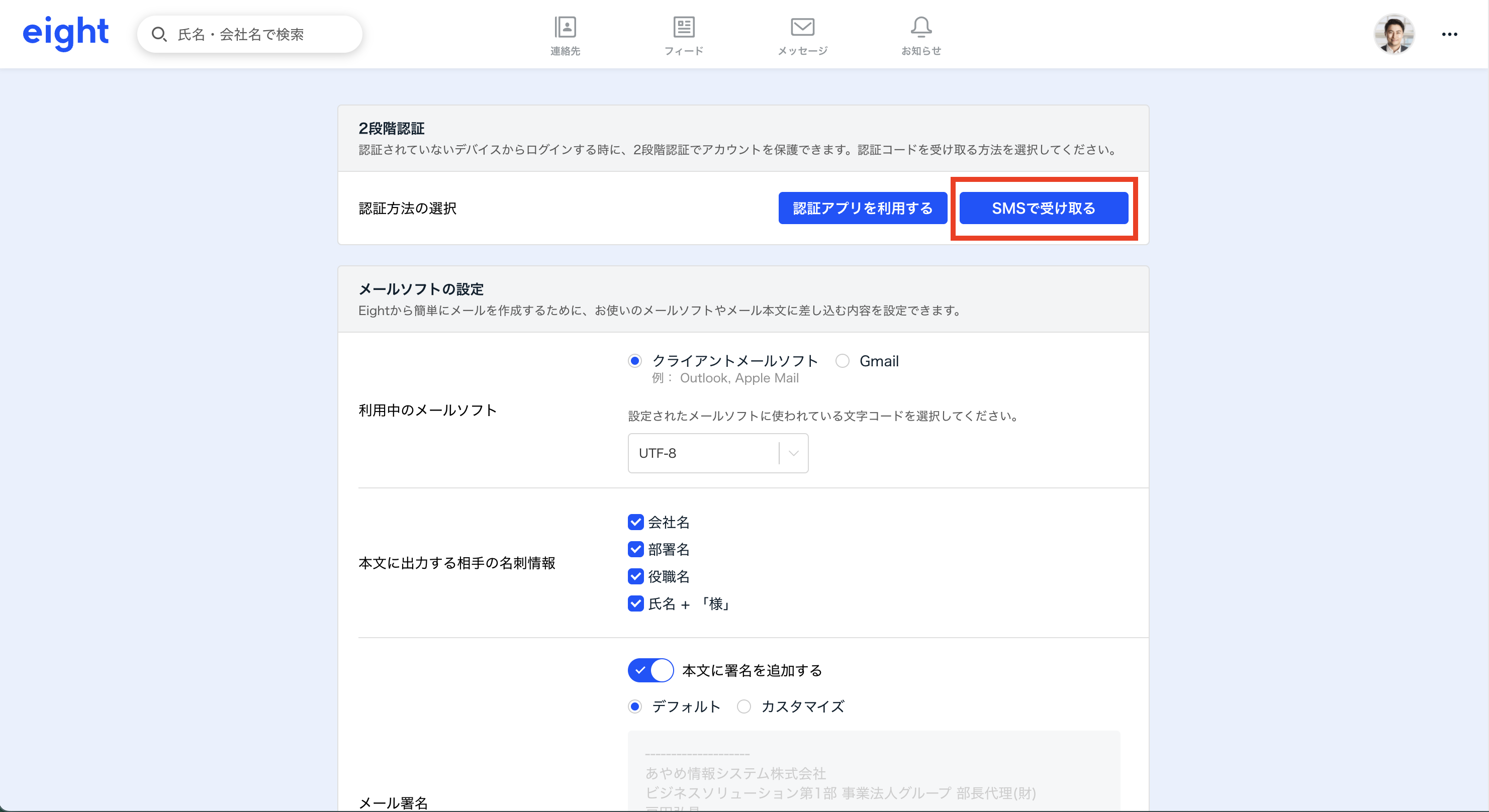Uncheck 部署名 in card info output
The height and width of the screenshot is (812, 1489).
(x=635, y=549)
